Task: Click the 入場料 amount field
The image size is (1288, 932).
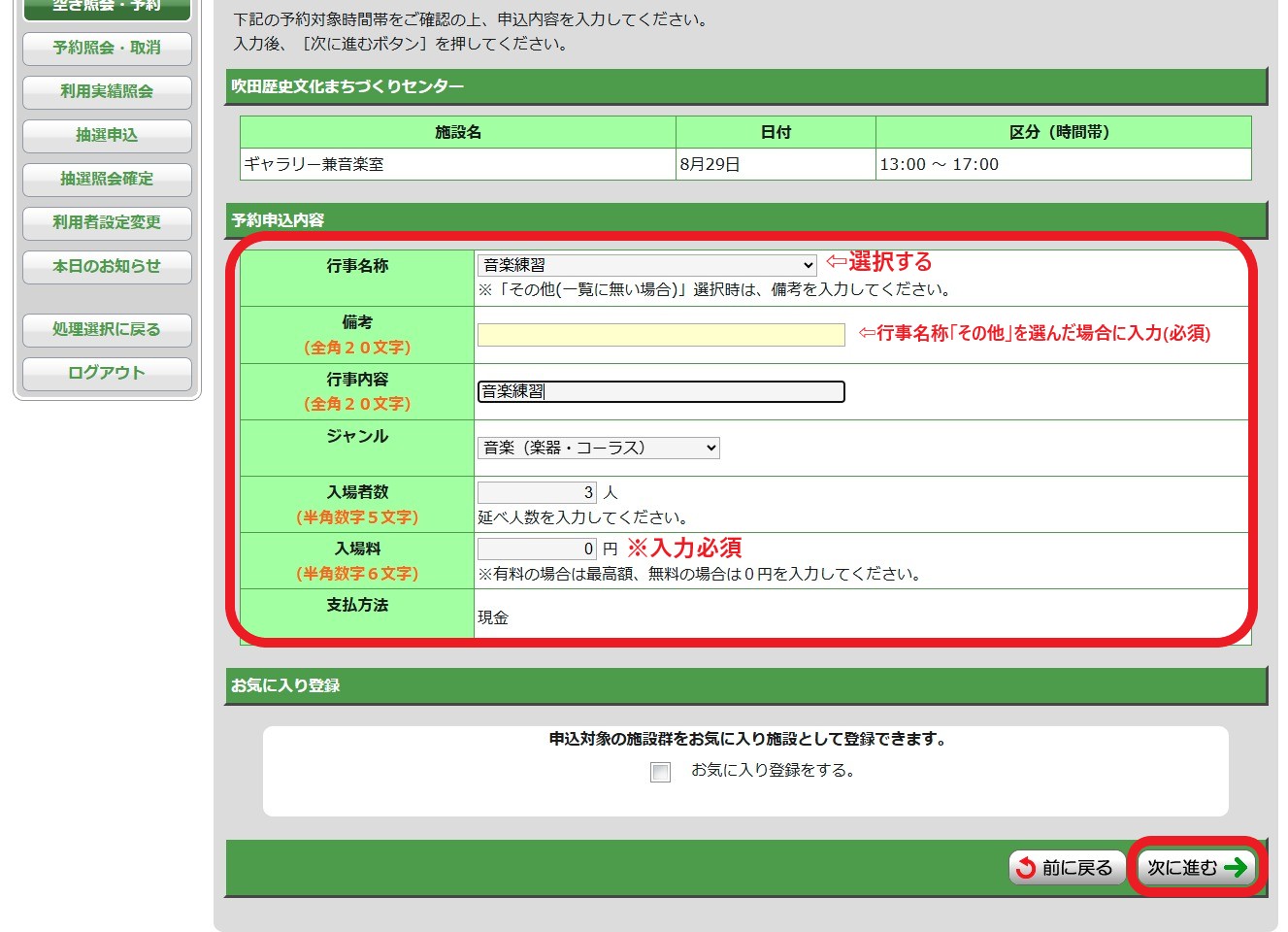Action: [536, 549]
